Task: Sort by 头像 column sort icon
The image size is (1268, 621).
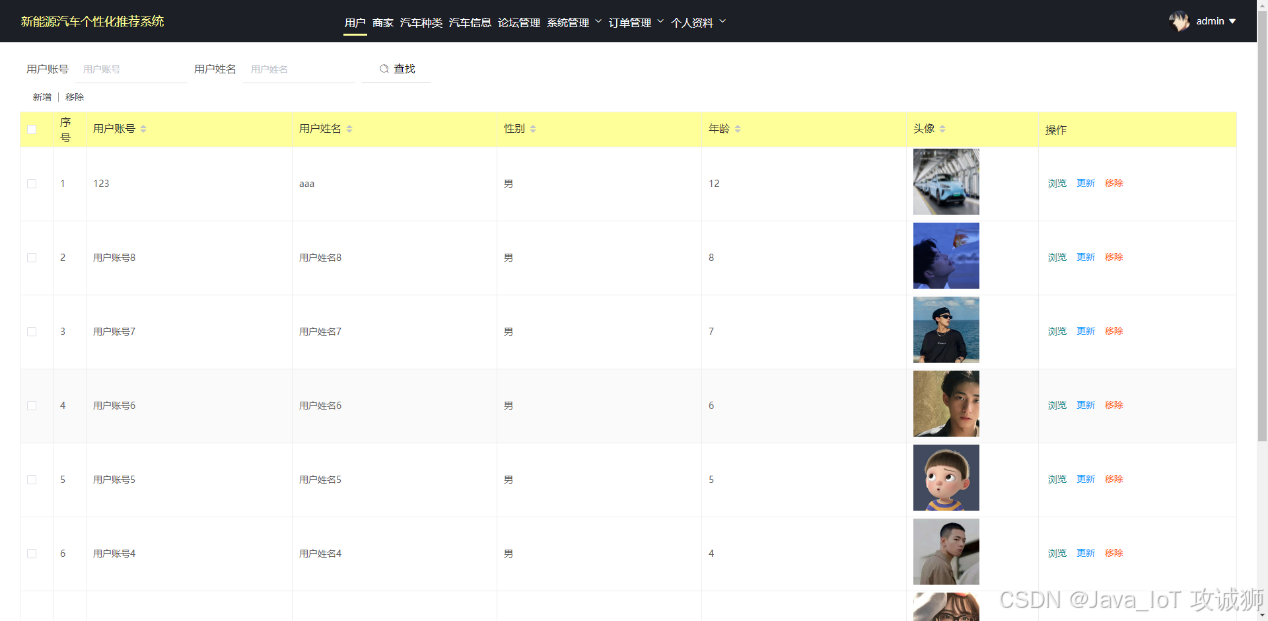Action: (943, 129)
